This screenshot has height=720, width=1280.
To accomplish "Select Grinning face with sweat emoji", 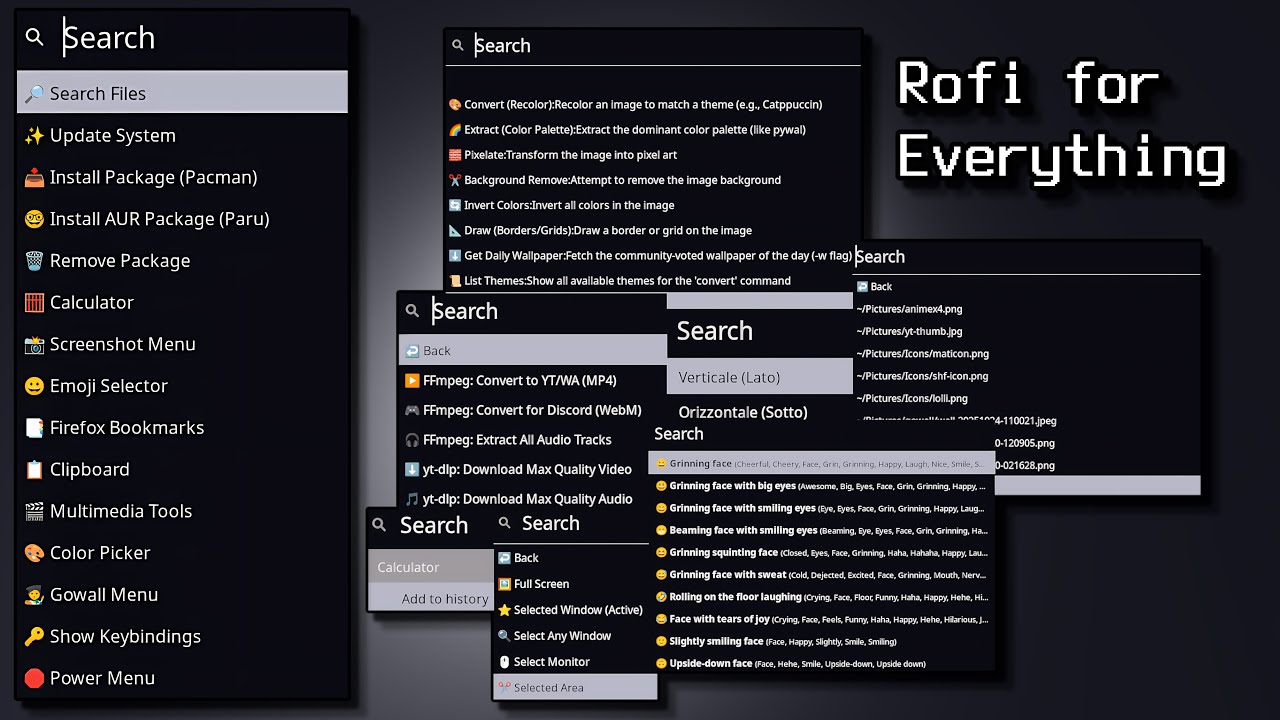I will coord(822,575).
